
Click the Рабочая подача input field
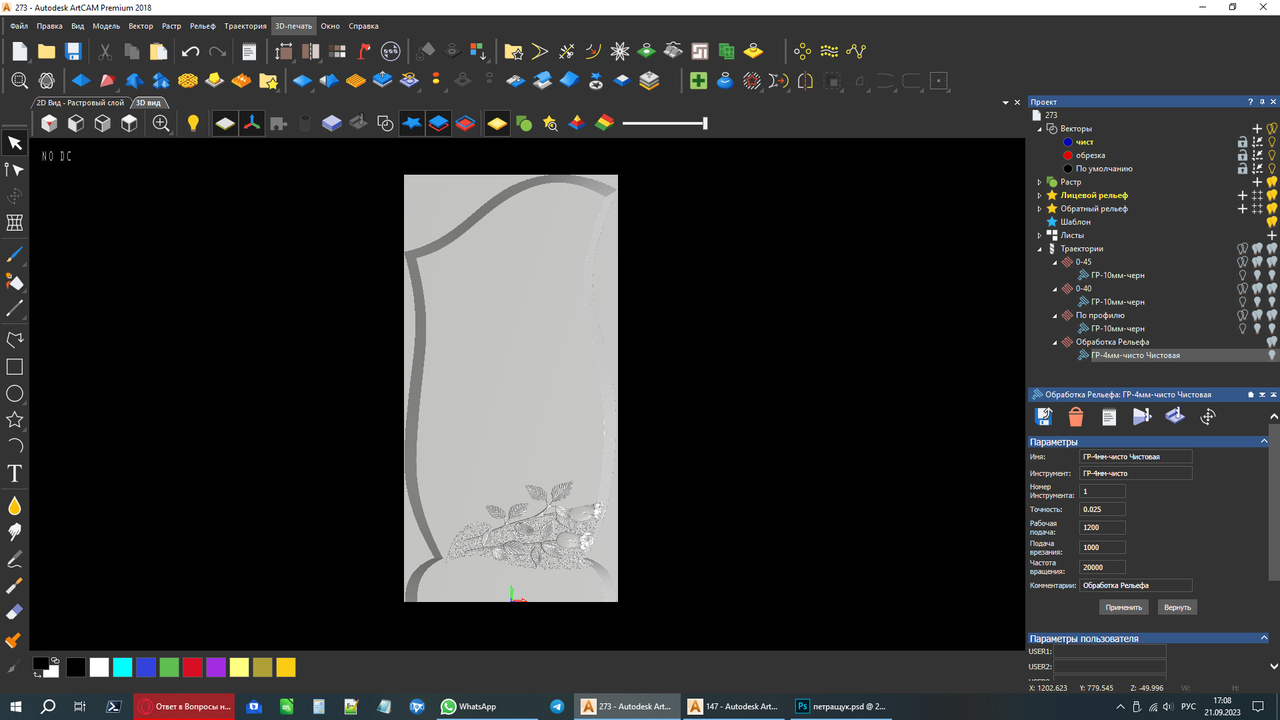(x=1103, y=527)
